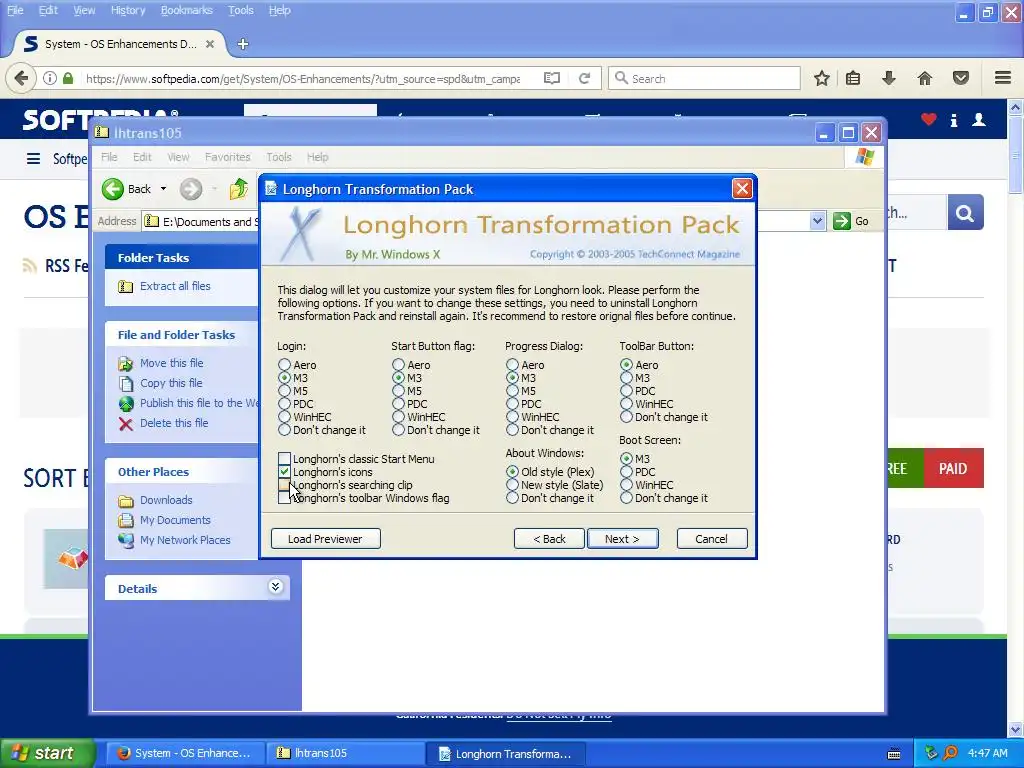Select Aero under Login
Image resolution: width=1024 pixels, height=768 pixels.
pos(284,364)
